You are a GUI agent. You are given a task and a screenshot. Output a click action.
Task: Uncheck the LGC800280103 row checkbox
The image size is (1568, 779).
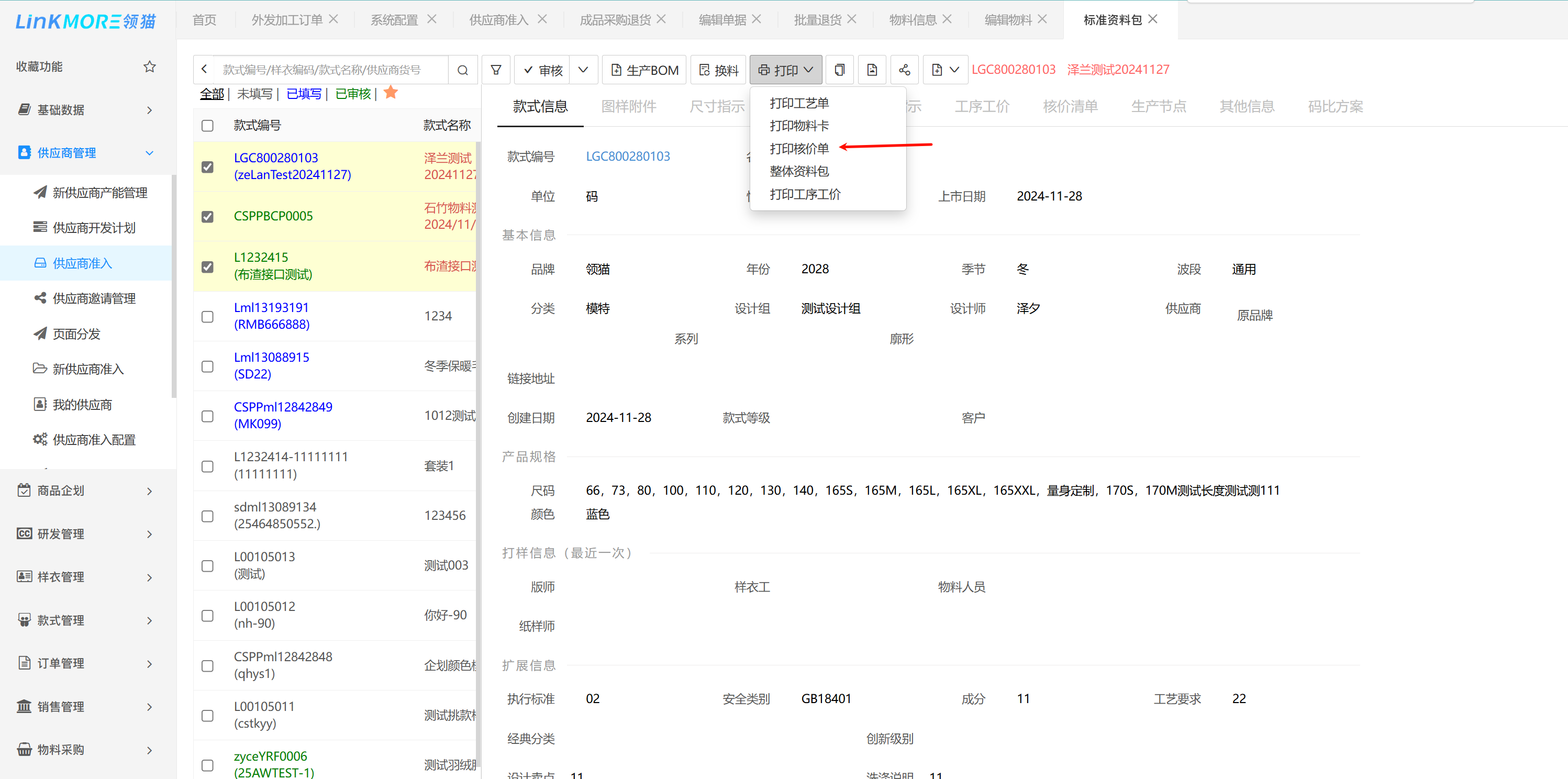point(207,167)
